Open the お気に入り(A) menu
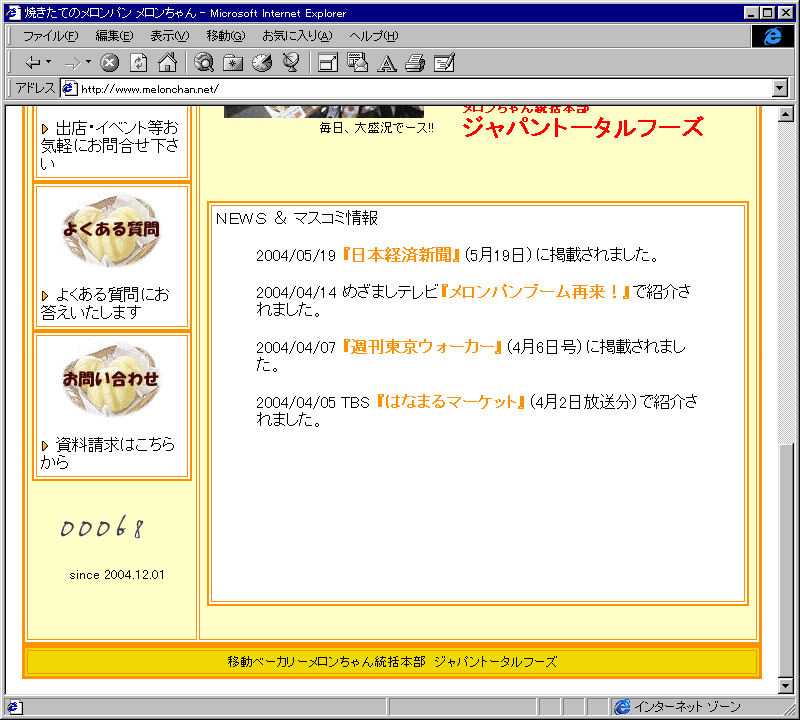Screen dimensions: 800x720 pos(297,36)
